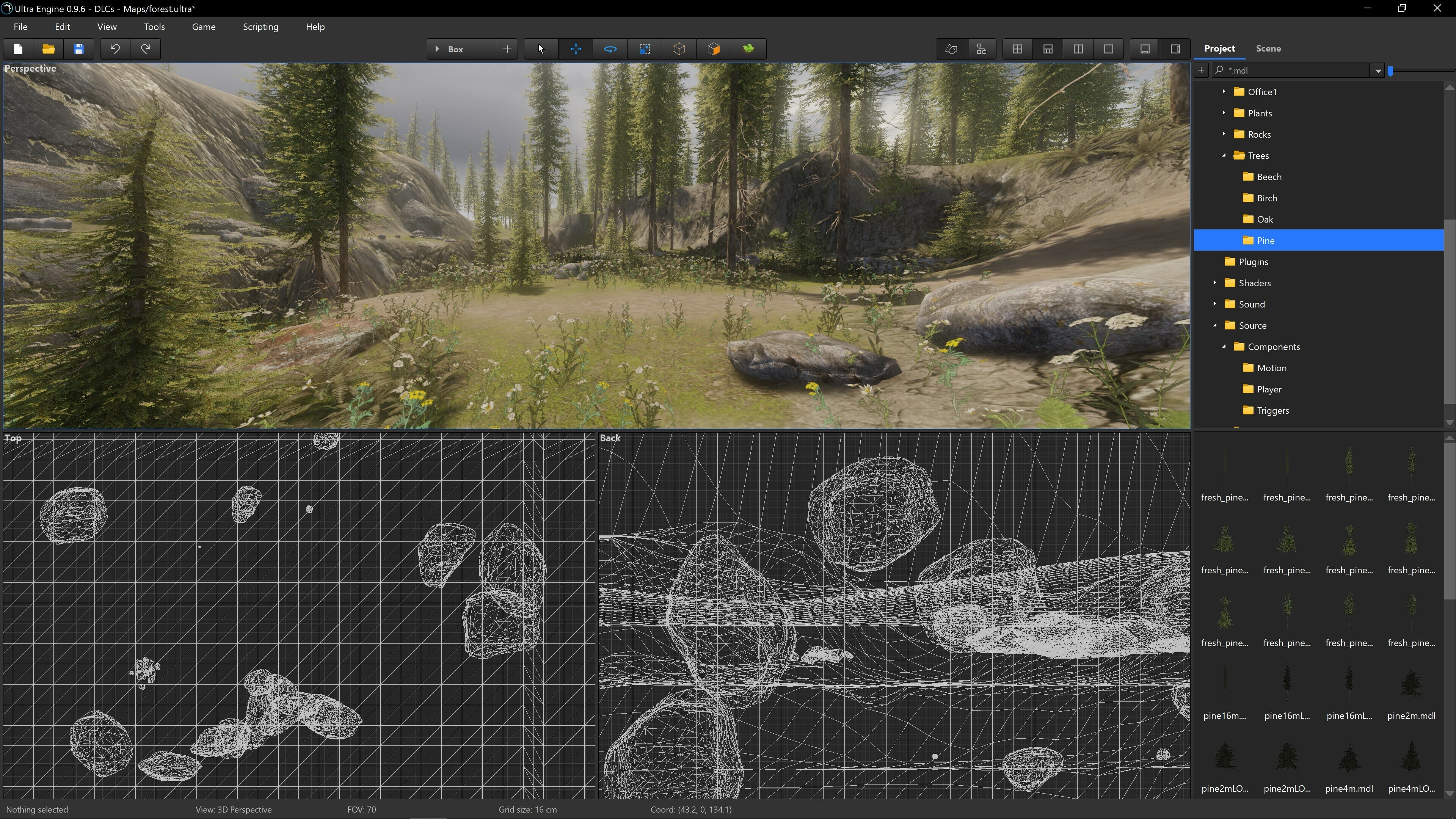Toggle the side panel visibility
Image resolution: width=1456 pixels, height=819 pixels.
tap(1175, 49)
